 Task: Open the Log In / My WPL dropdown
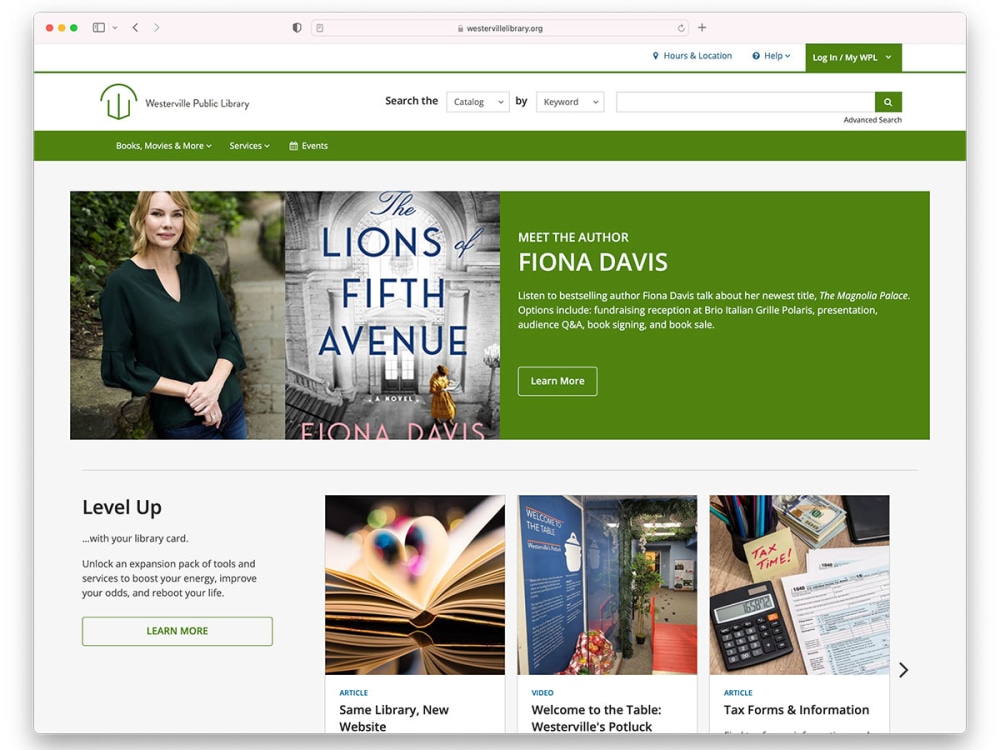(x=853, y=57)
